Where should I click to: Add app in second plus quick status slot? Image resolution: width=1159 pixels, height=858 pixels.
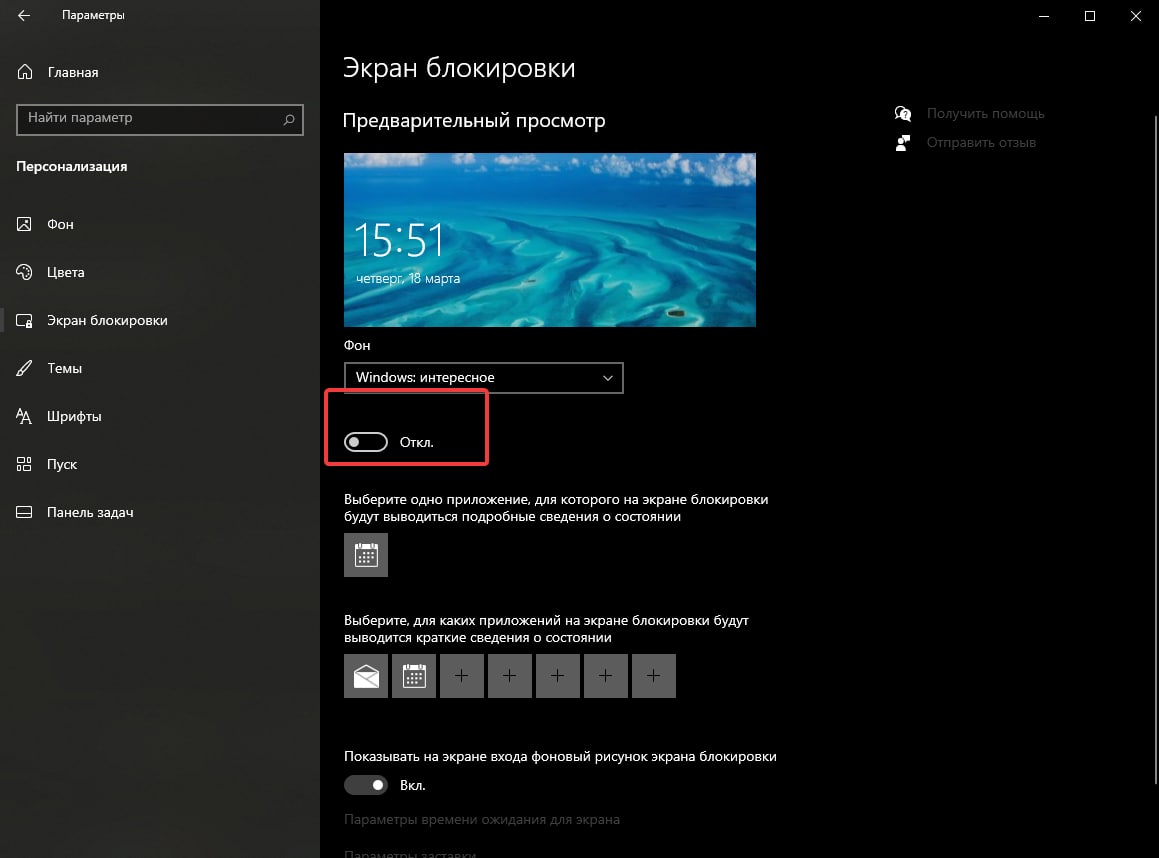click(510, 675)
